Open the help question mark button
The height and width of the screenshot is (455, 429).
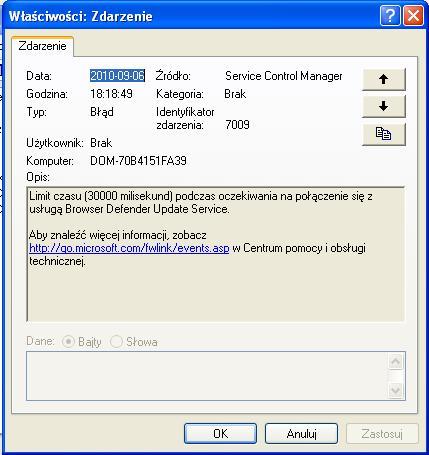point(390,15)
